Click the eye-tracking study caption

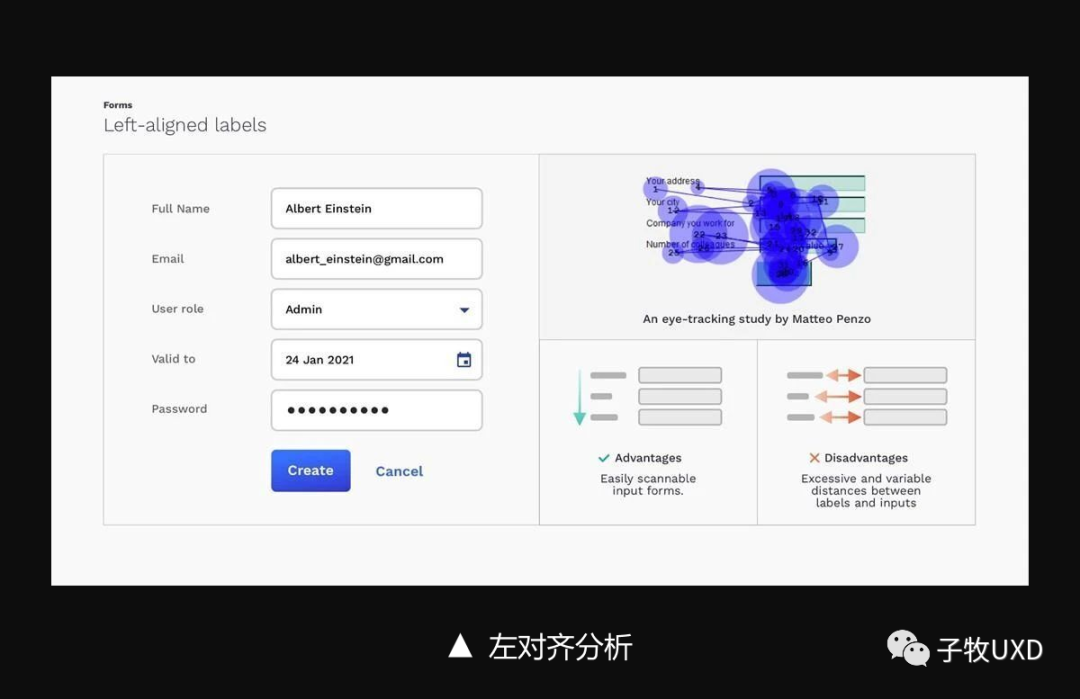(757, 319)
